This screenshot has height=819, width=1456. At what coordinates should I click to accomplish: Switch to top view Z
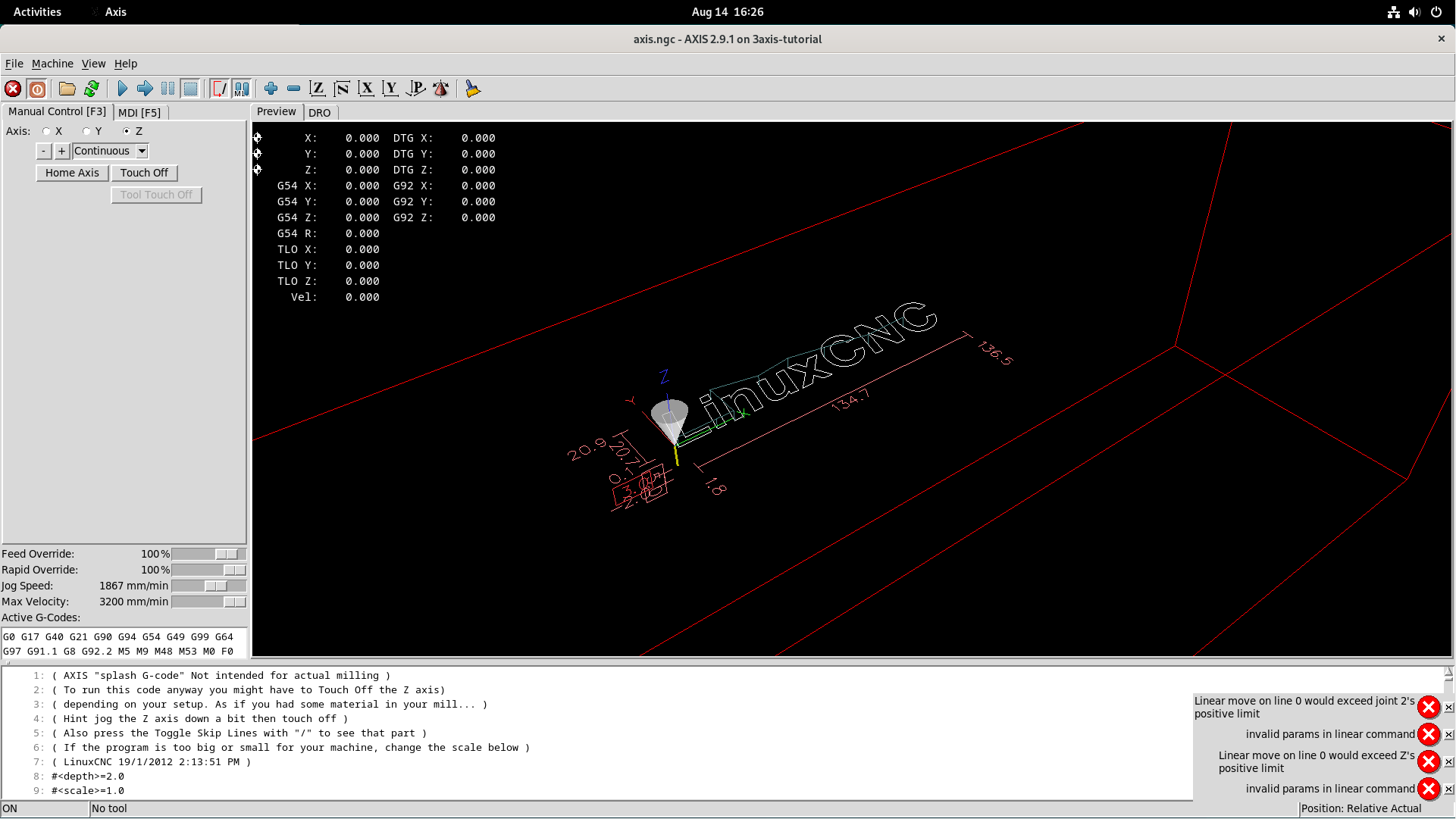pyautogui.click(x=318, y=89)
